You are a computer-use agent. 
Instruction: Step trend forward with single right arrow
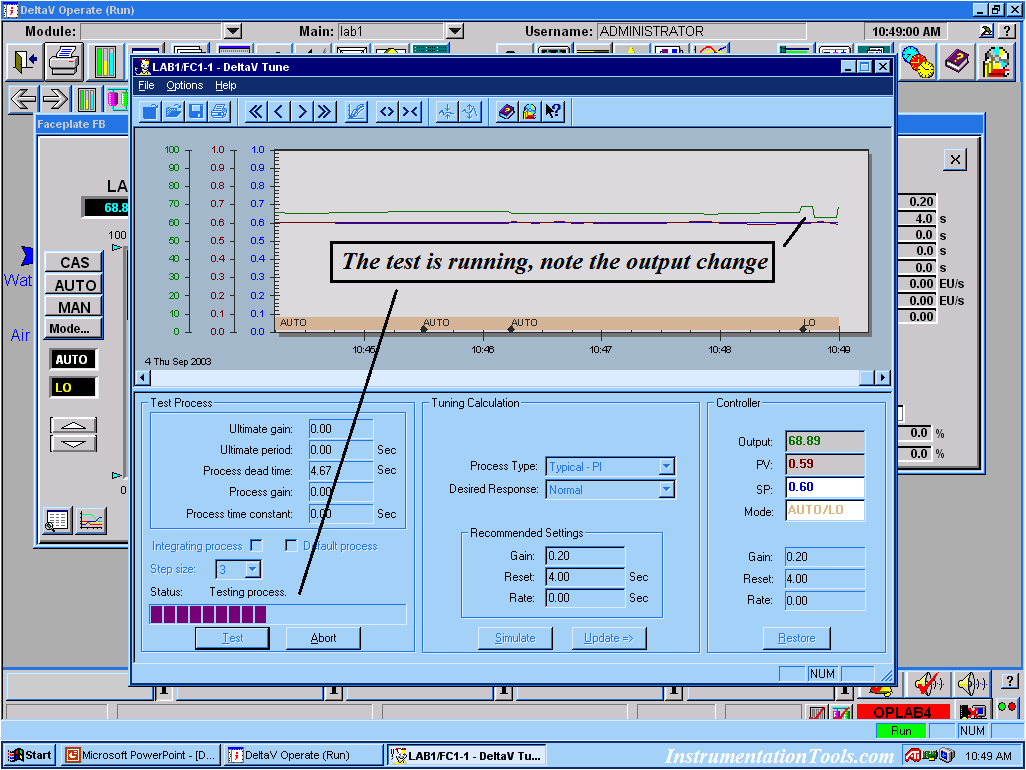click(x=302, y=112)
